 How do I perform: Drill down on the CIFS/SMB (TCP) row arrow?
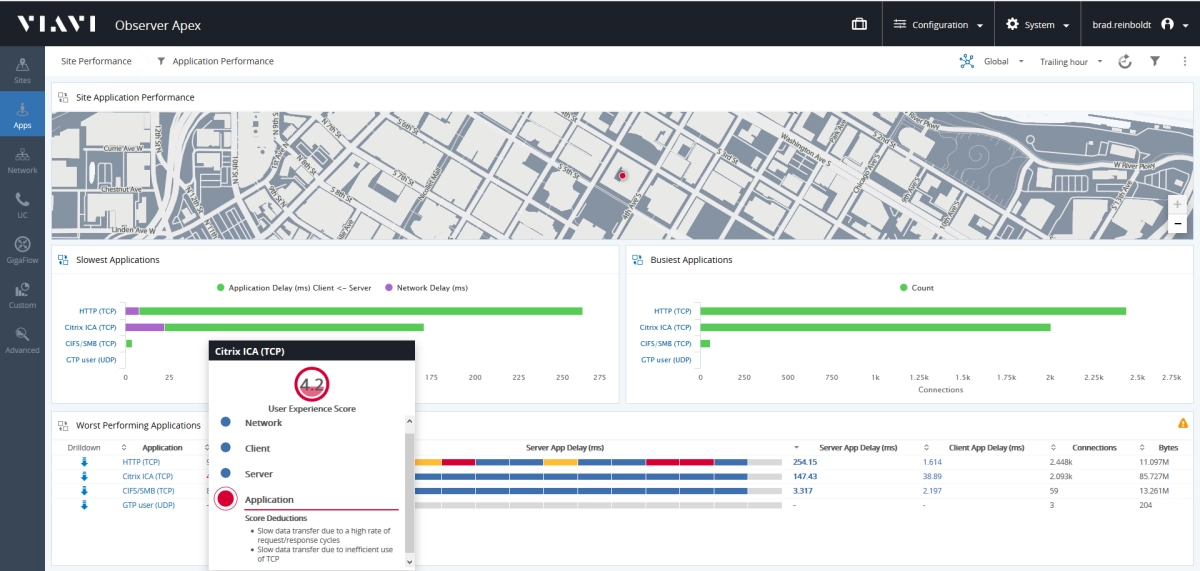pos(84,491)
